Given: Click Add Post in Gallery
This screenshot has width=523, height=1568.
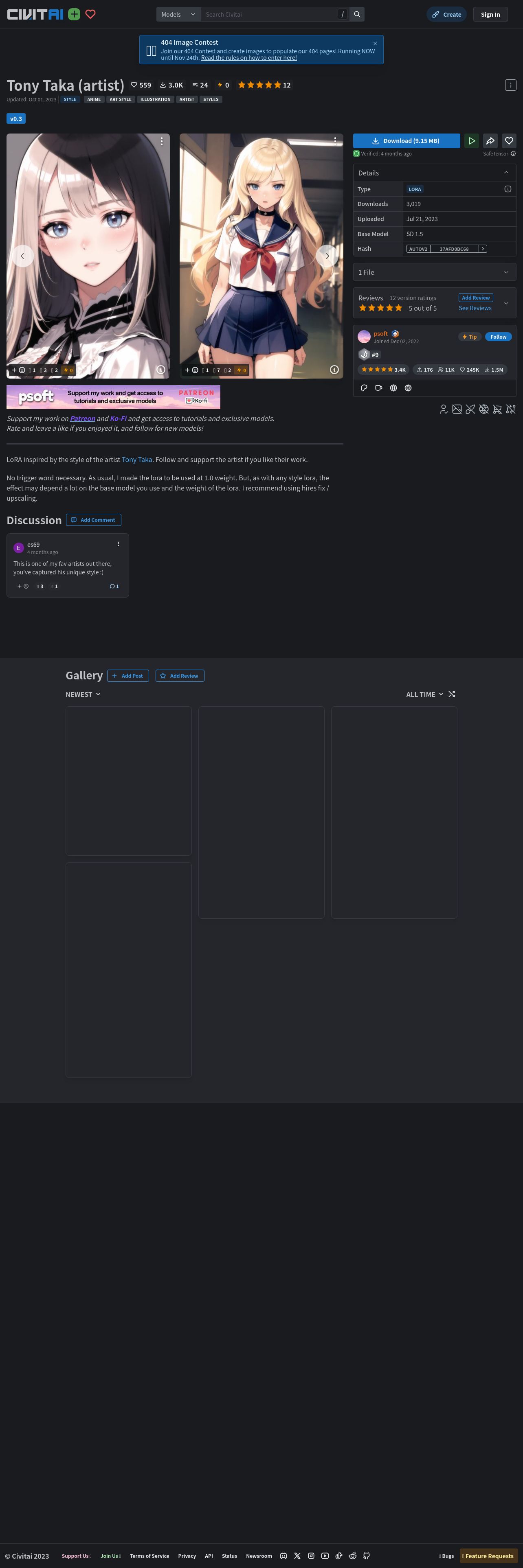Looking at the screenshot, I should pyautogui.click(x=128, y=676).
